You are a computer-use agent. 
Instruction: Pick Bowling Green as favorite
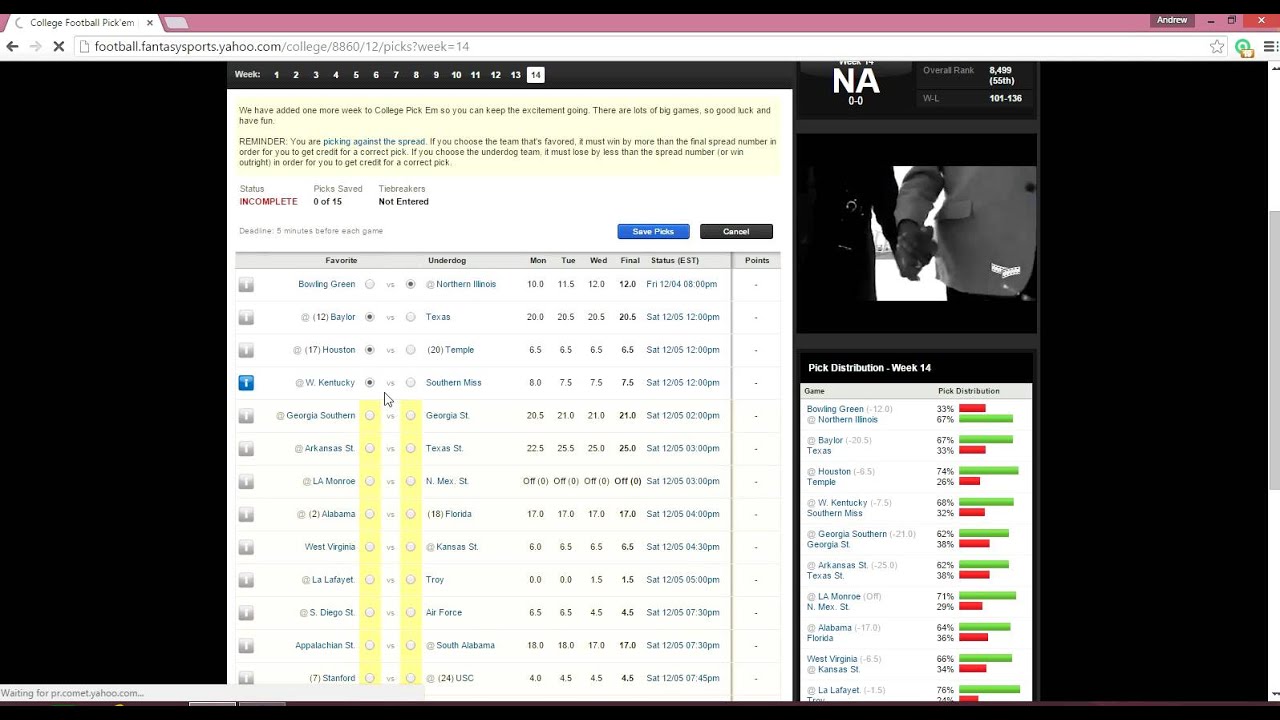click(370, 284)
